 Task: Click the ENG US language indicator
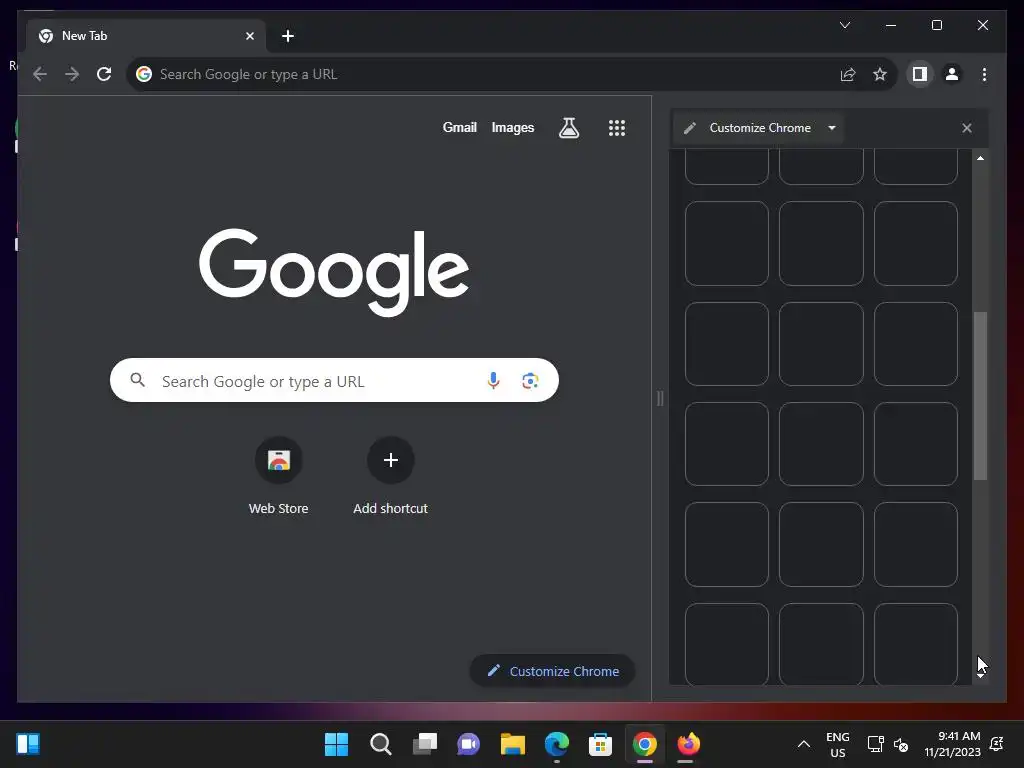pos(837,744)
